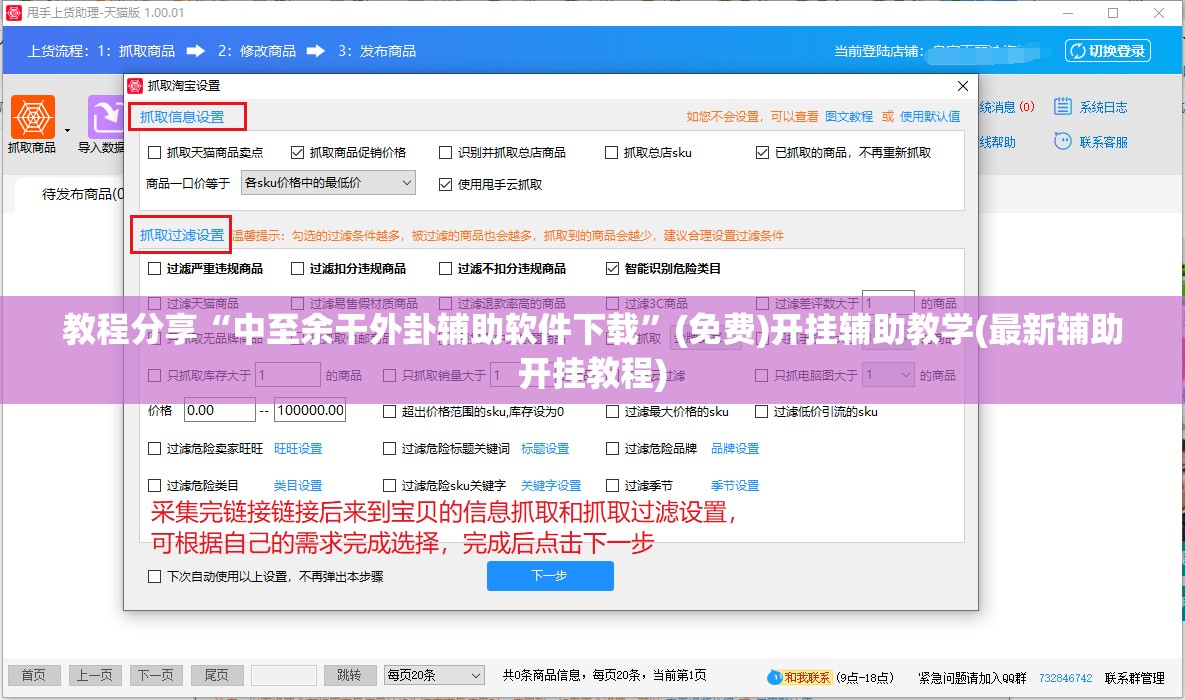1185x700 pixels.
Task: Open 品牌设置 link
Action: click(x=735, y=449)
